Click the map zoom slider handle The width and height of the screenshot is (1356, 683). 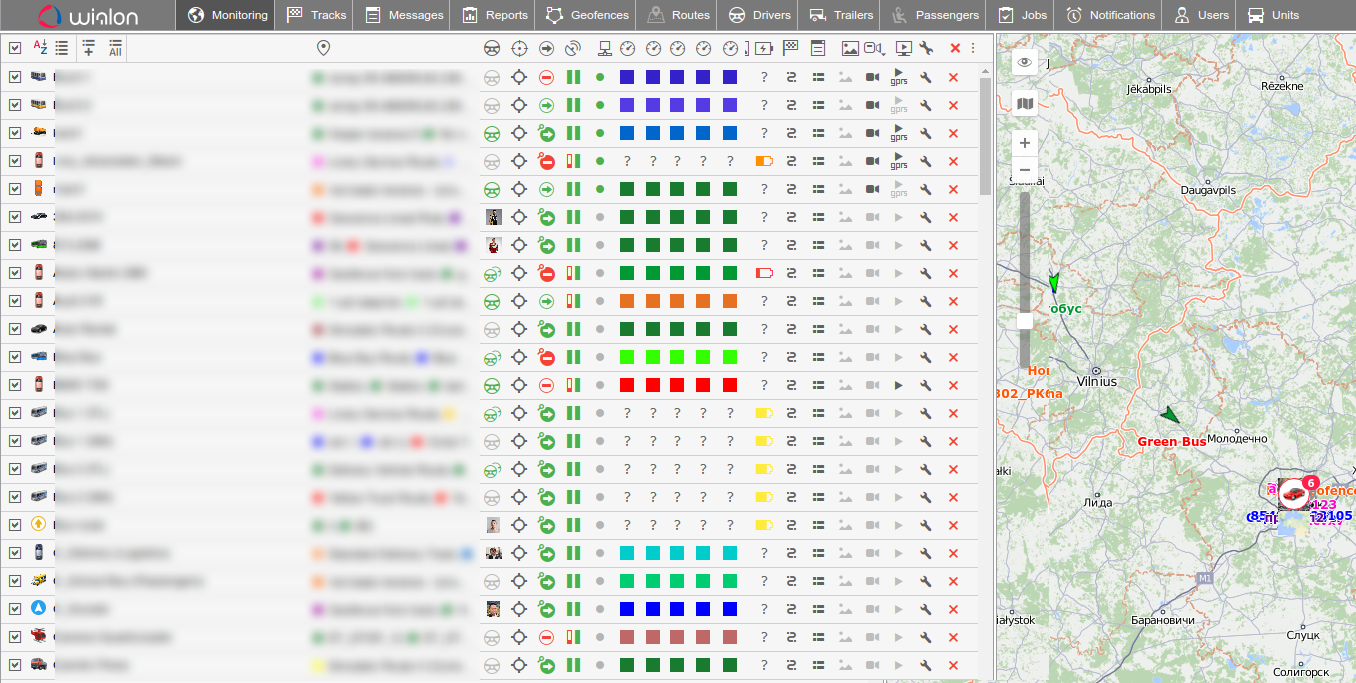tap(1024, 321)
